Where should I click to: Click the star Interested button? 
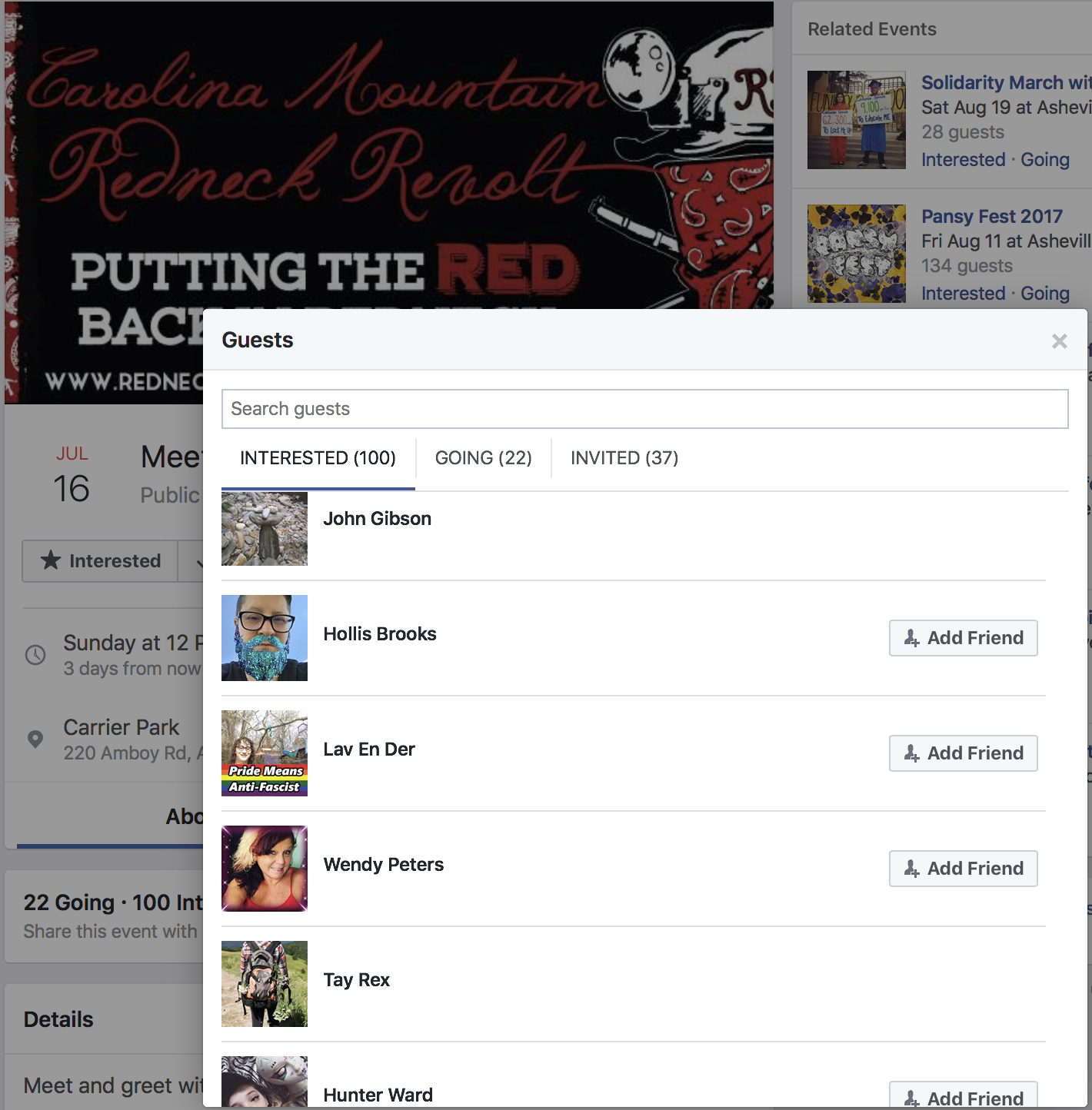(x=100, y=561)
